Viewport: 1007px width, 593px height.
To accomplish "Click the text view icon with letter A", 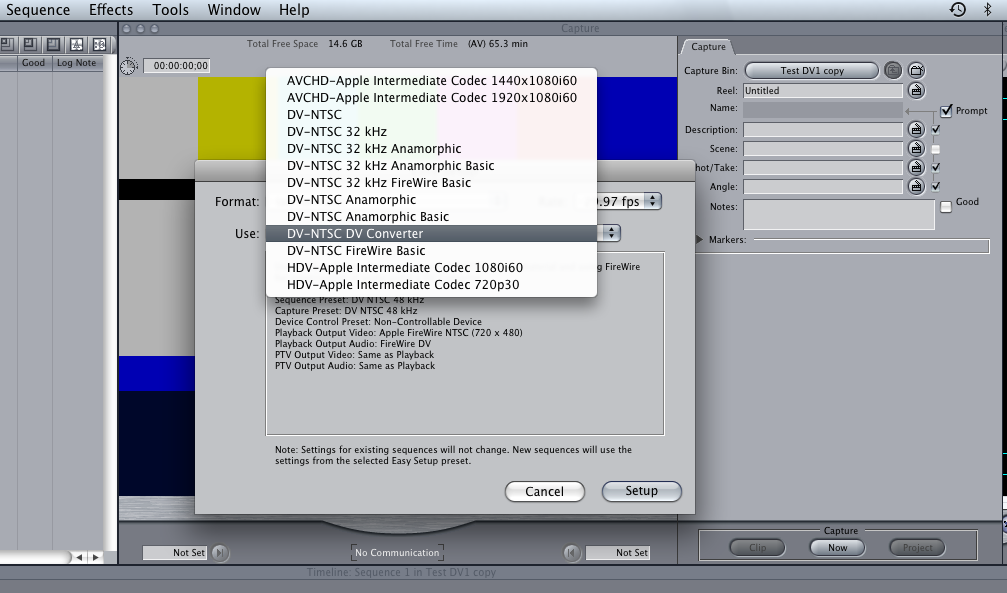I will coord(76,44).
